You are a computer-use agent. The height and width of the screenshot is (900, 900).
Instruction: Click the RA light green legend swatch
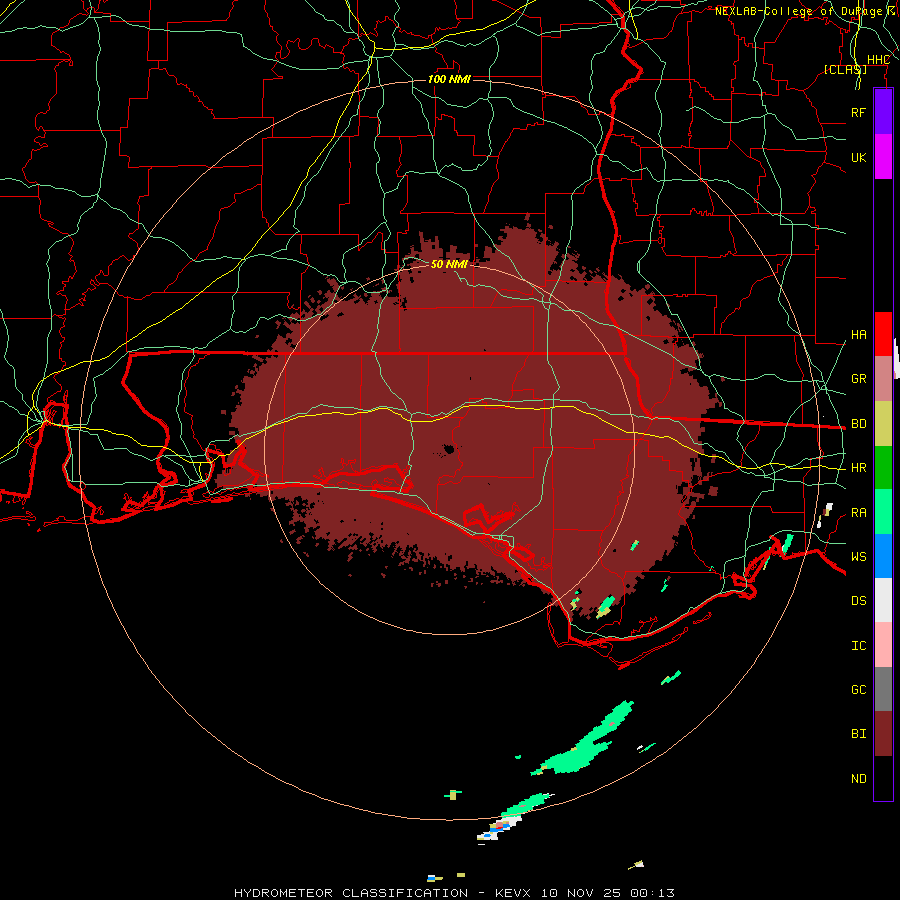(883, 512)
